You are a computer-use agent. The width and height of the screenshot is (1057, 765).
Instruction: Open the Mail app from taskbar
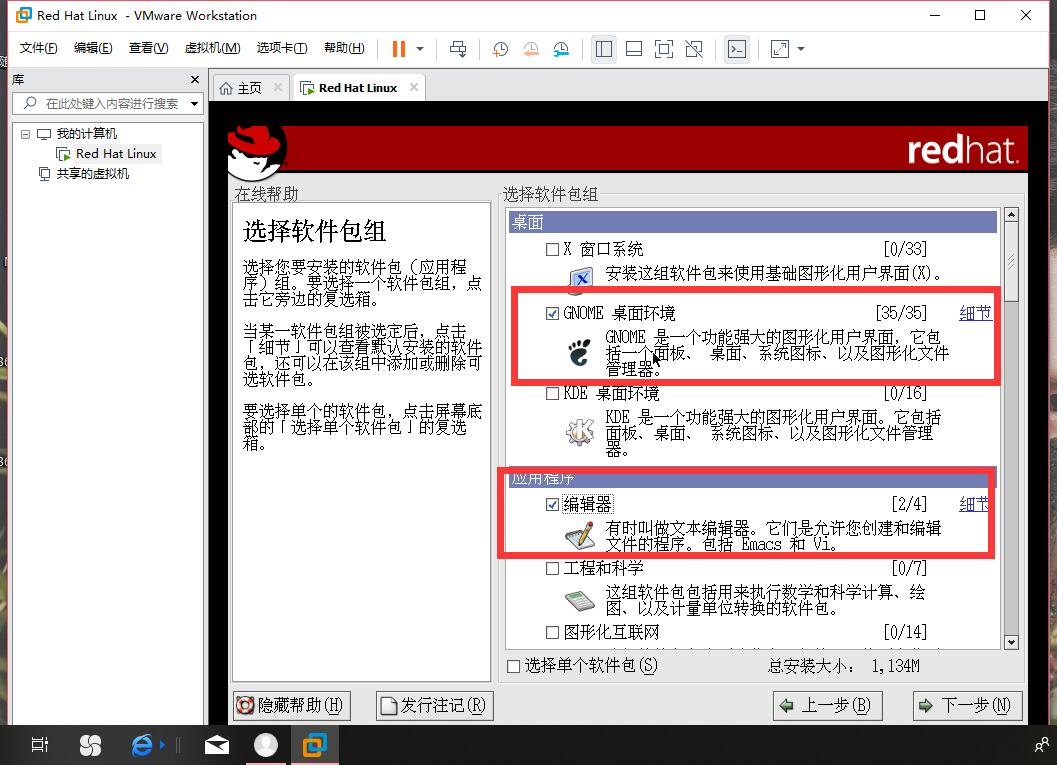pos(217,745)
